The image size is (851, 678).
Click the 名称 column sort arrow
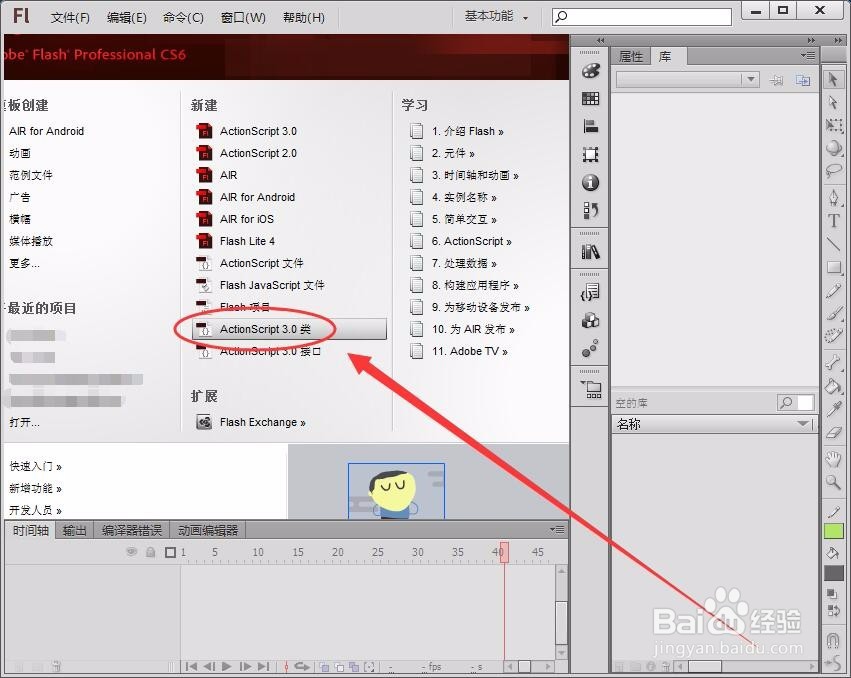[803, 423]
